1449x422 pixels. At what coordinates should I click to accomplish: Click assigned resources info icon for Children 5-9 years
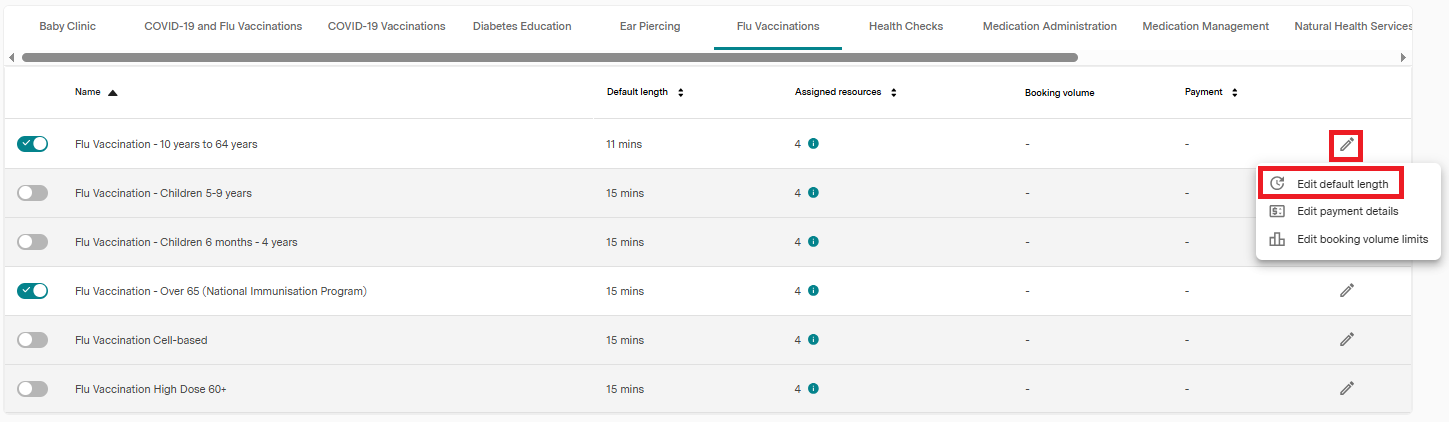pyautogui.click(x=813, y=193)
